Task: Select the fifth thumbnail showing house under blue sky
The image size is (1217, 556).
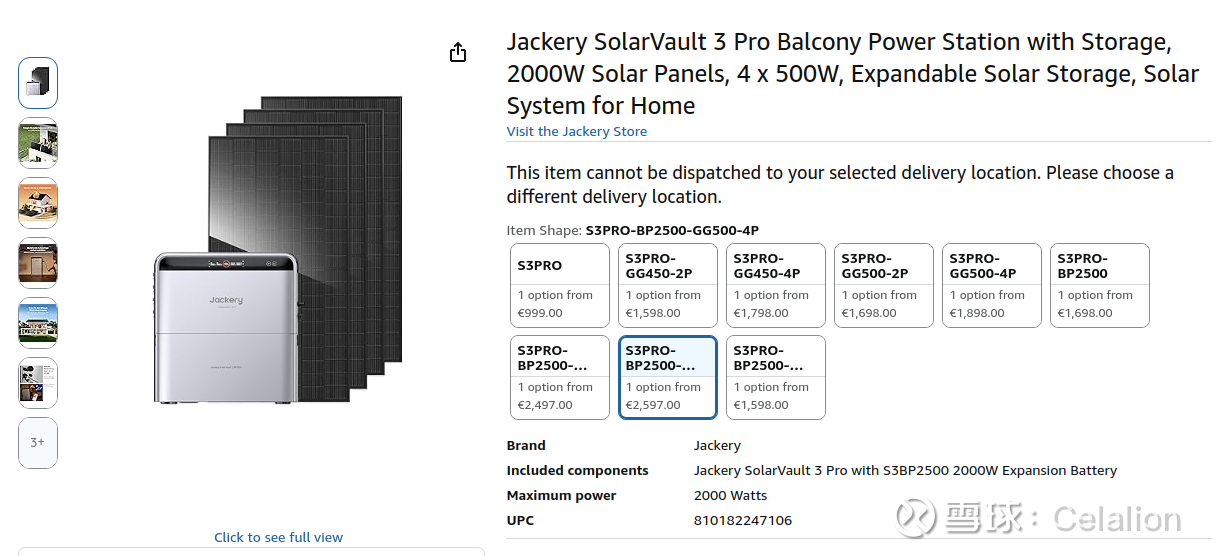Action: [x=38, y=323]
